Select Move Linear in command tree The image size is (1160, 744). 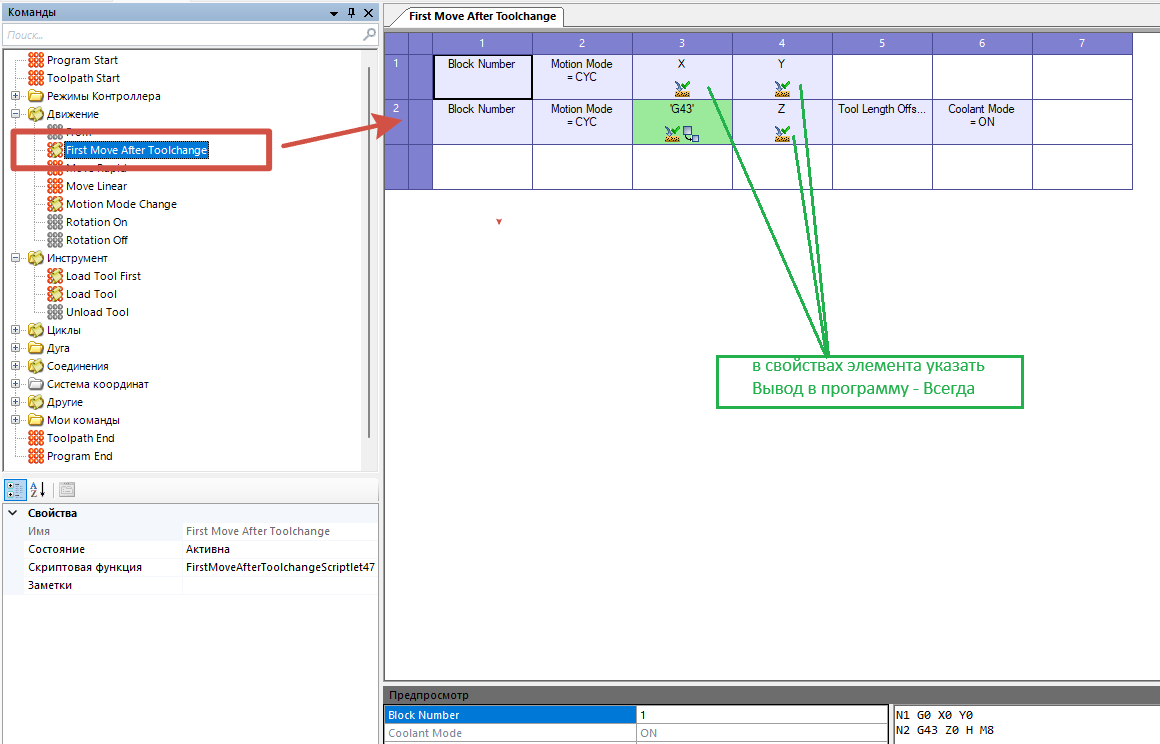point(96,186)
